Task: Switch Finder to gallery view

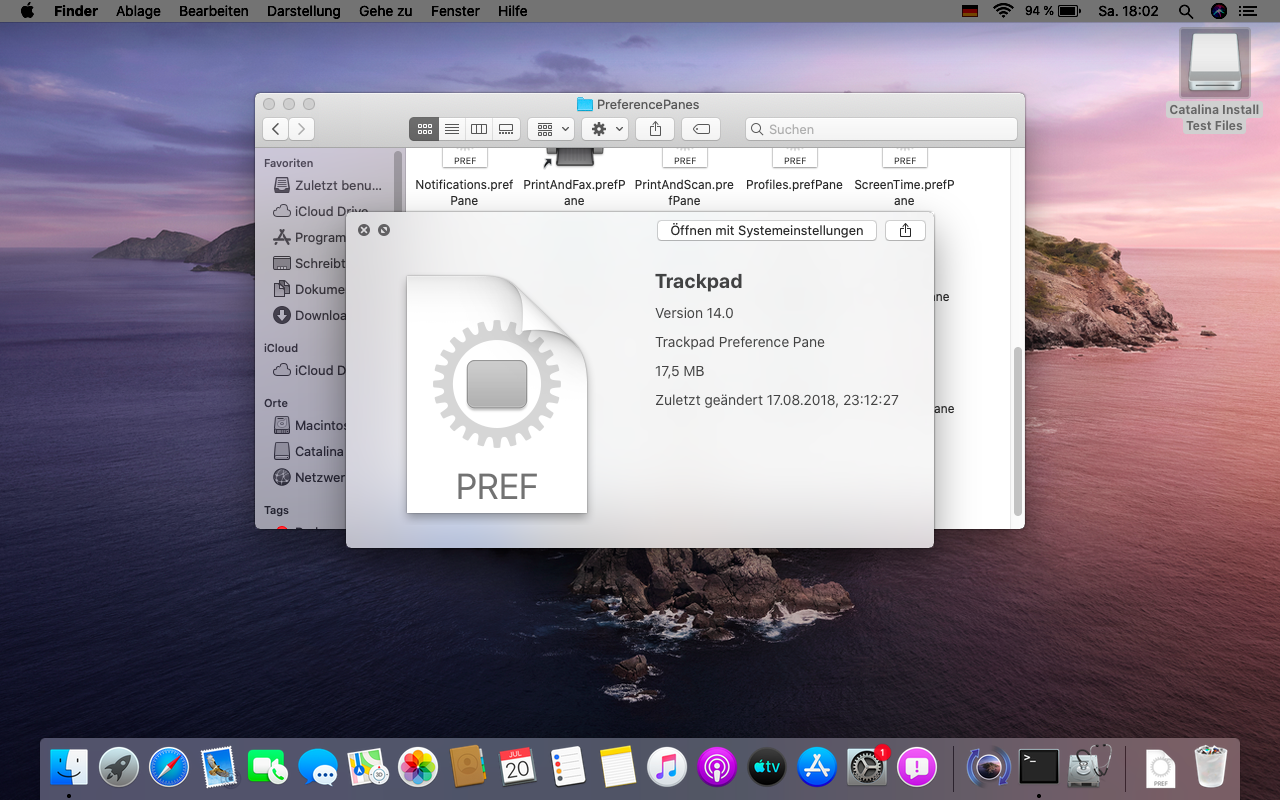Action: [506, 129]
